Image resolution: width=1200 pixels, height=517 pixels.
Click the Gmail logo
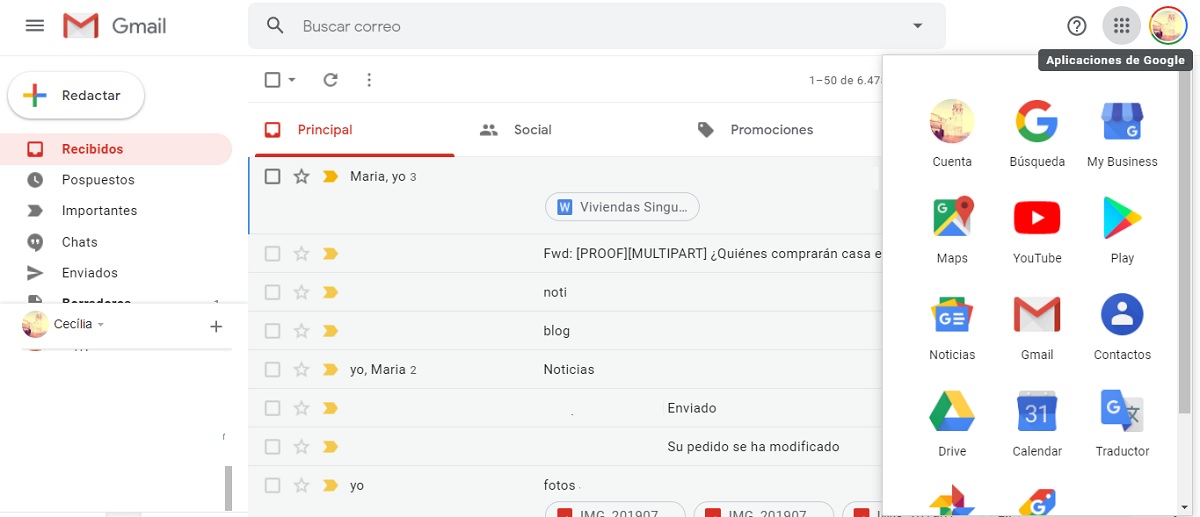[x=114, y=26]
